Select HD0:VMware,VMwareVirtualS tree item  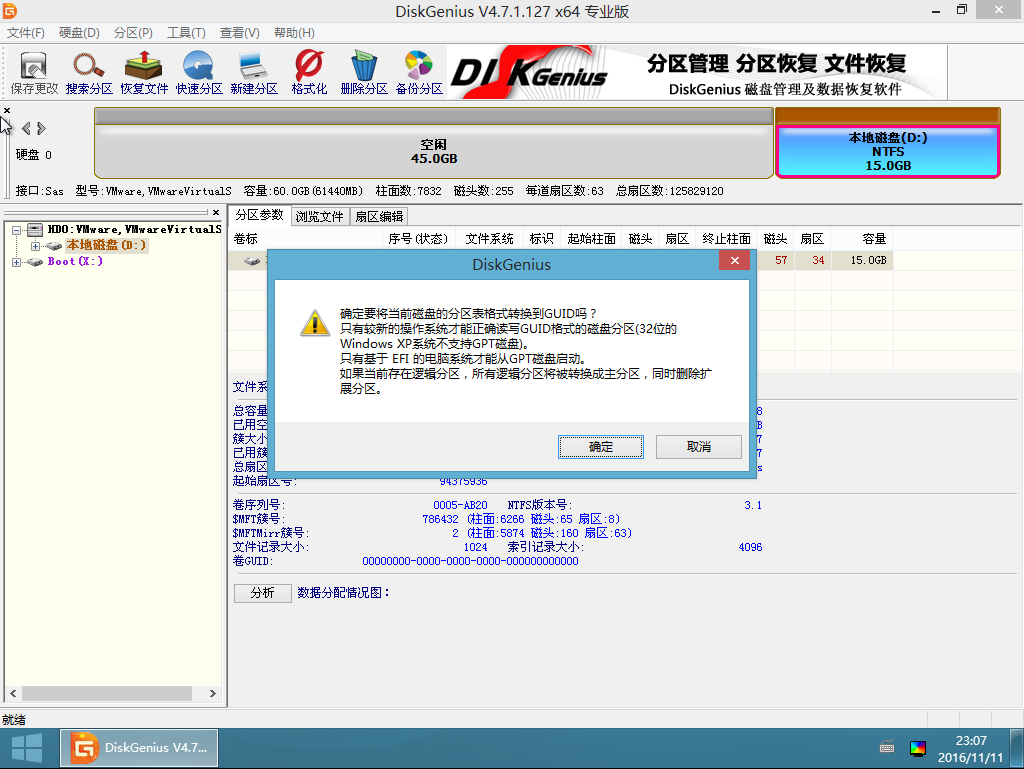click(x=135, y=229)
